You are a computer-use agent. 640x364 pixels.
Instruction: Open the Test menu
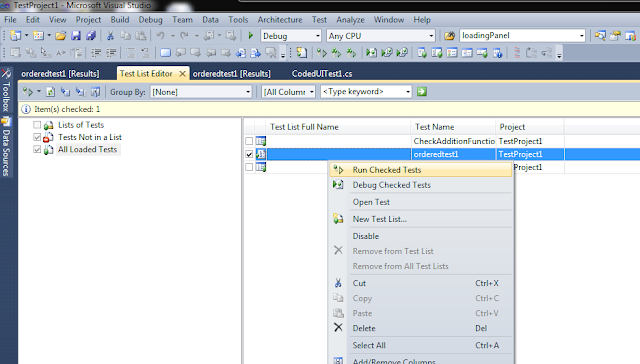pyautogui.click(x=319, y=20)
